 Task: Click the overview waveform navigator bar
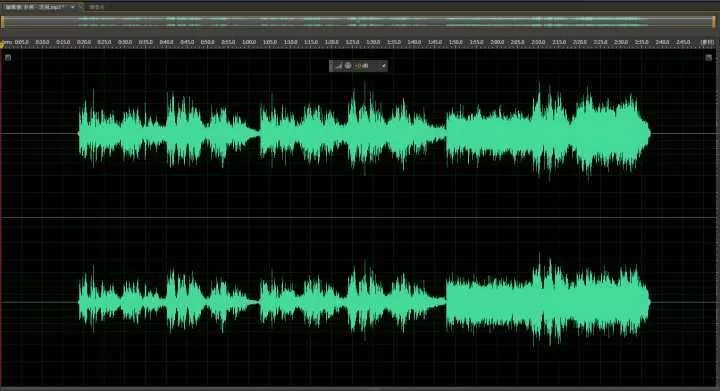pos(359,22)
